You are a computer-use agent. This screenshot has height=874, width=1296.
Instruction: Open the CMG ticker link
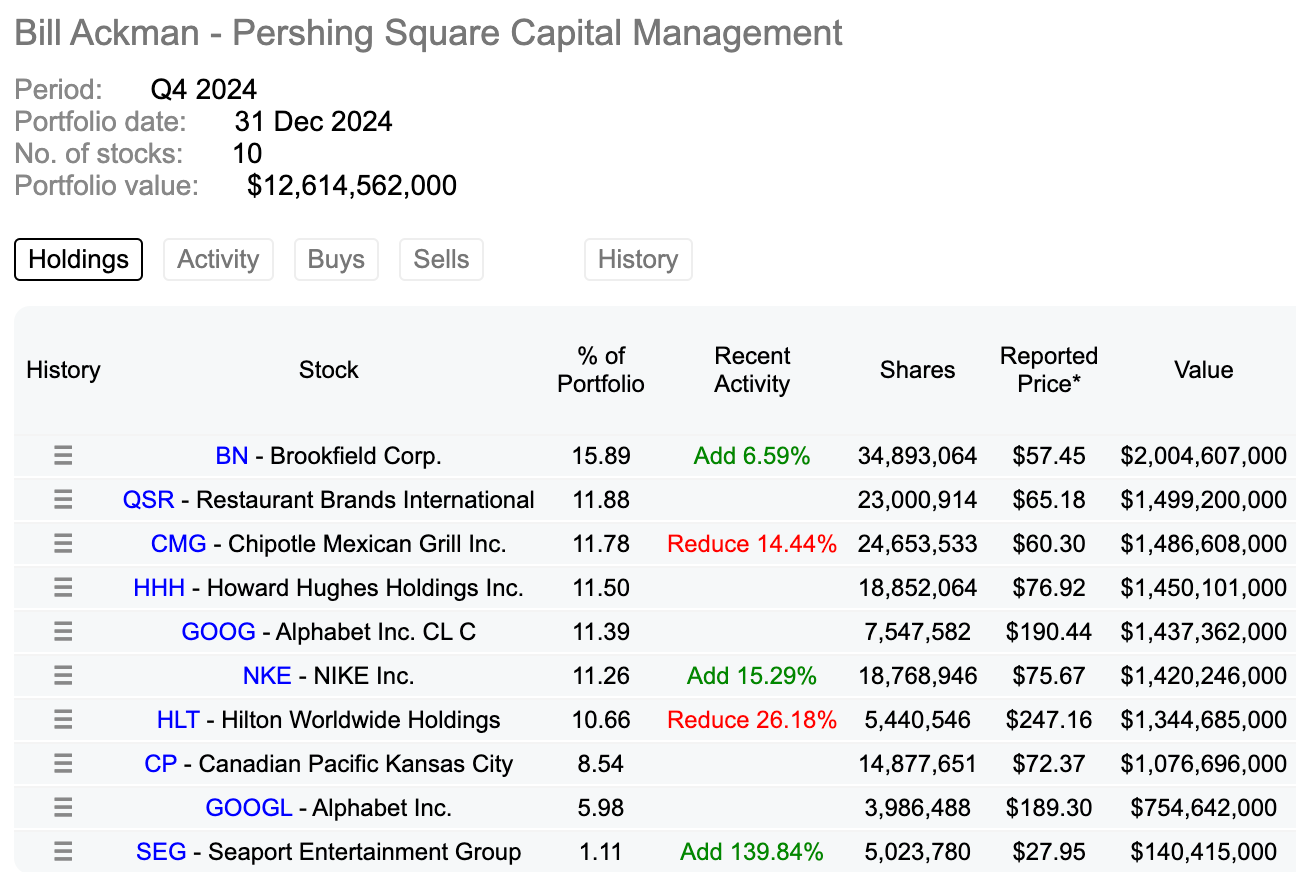pyautogui.click(x=179, y=544)
